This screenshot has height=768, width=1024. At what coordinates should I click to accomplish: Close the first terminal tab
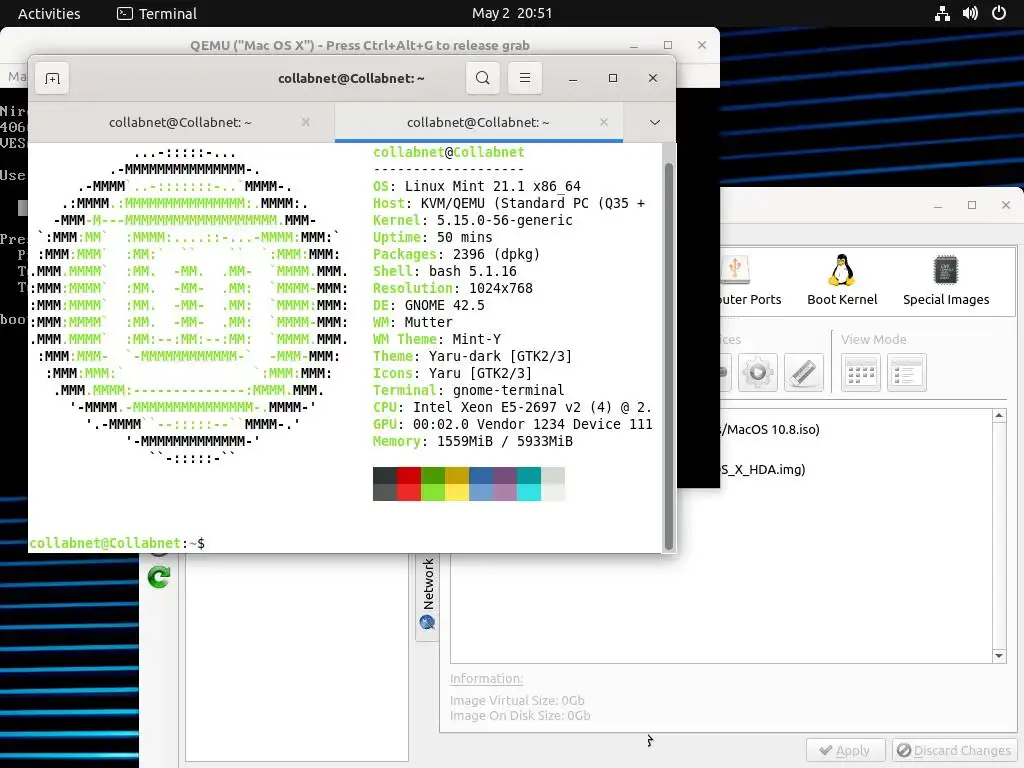point(306,122)
